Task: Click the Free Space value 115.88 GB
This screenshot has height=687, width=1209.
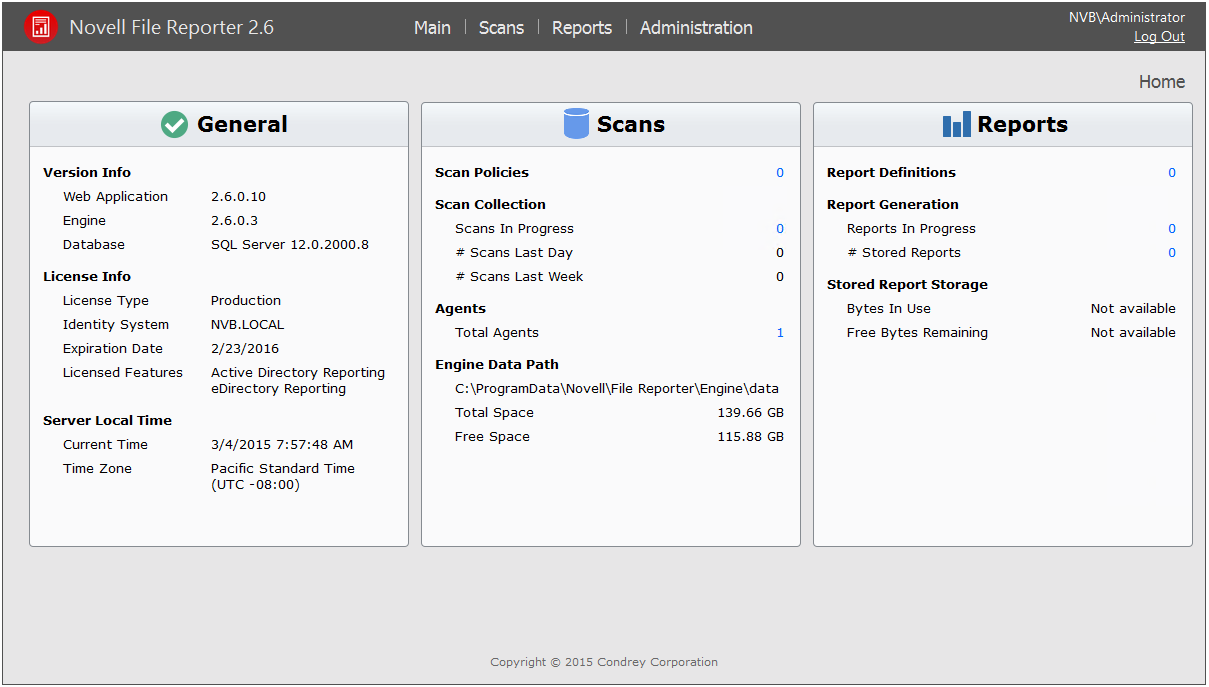Action: pos(750,437)
